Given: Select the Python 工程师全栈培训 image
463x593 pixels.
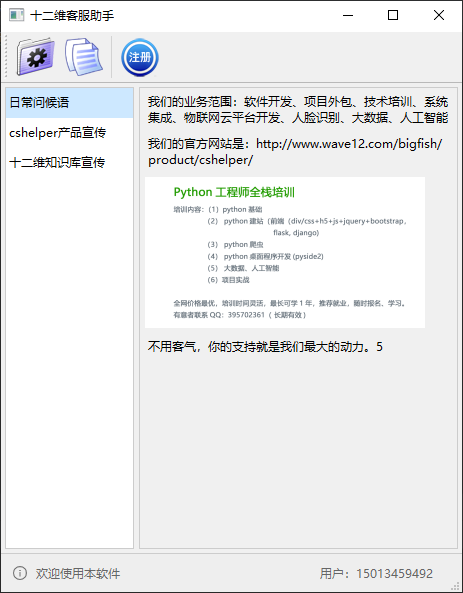Looking at the screenshot, I should point(285,252).
